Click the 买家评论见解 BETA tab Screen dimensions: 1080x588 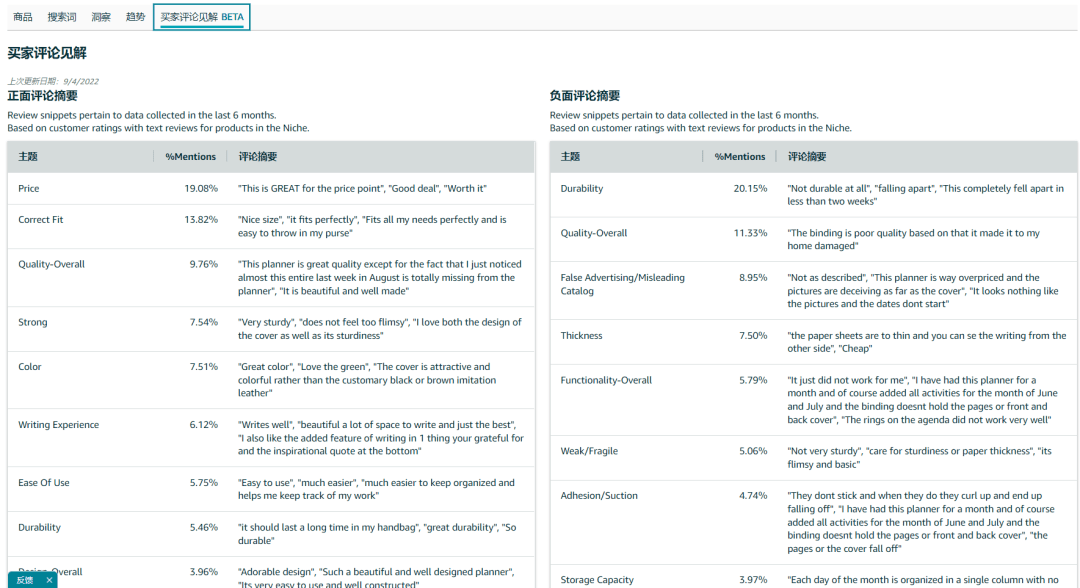(x=201, y=17)
